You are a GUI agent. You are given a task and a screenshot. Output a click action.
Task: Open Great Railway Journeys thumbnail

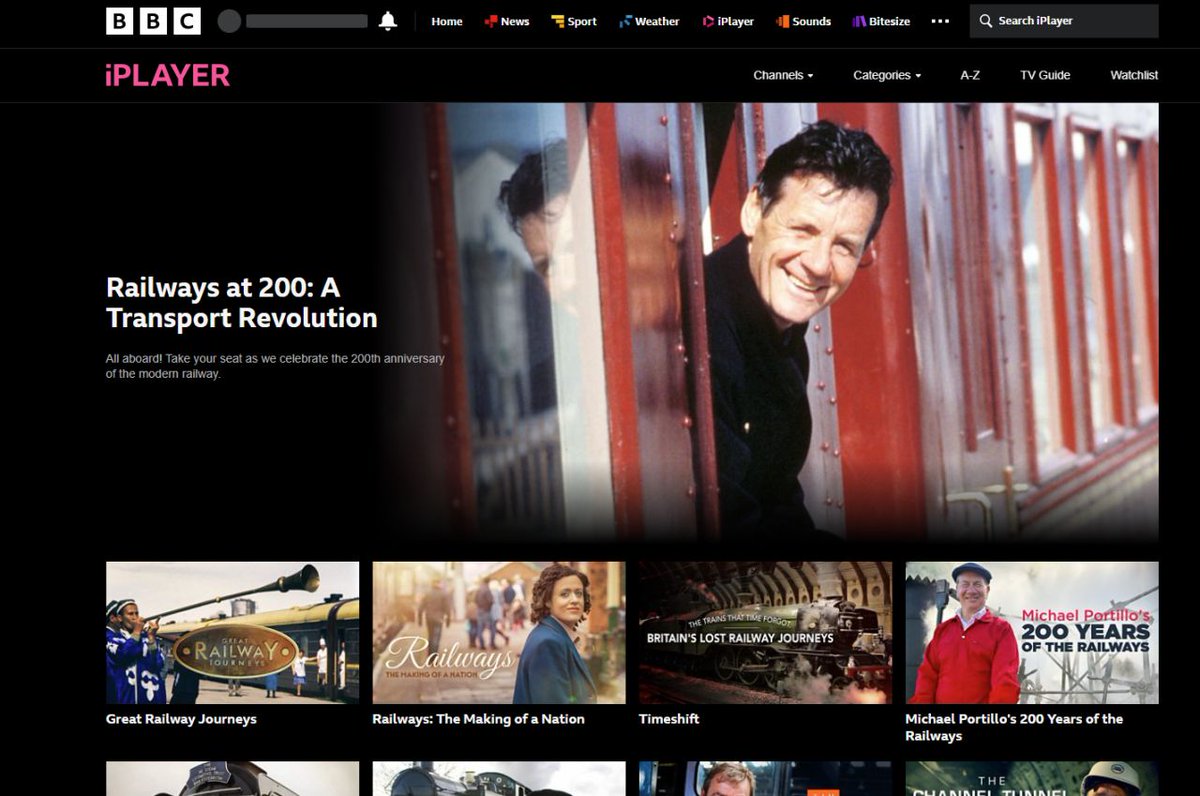tap(232, 632)
